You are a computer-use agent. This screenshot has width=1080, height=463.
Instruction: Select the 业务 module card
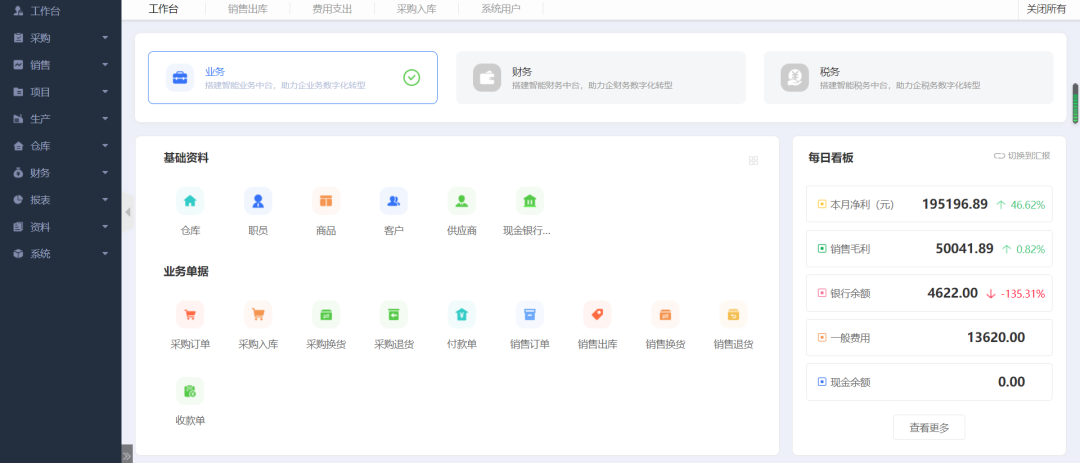pos(292,78)
